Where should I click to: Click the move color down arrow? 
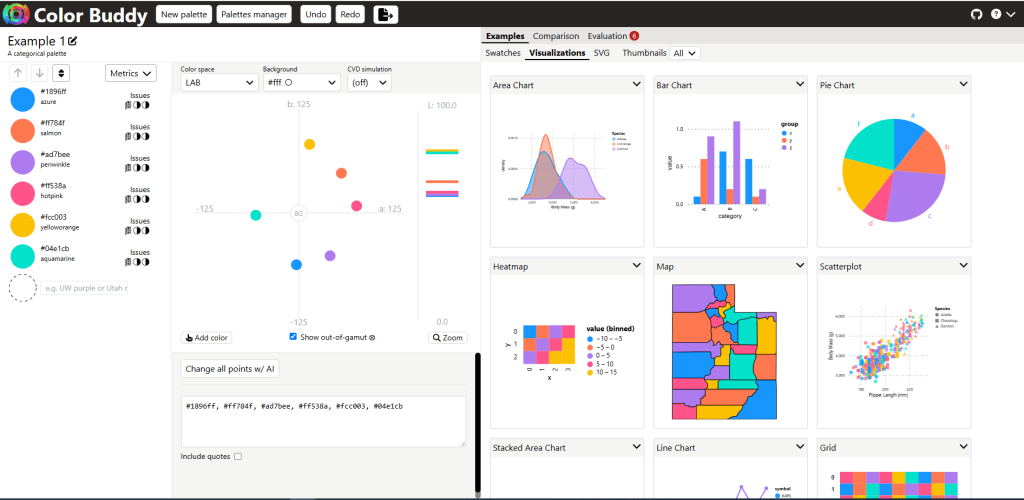click(39, 73)
